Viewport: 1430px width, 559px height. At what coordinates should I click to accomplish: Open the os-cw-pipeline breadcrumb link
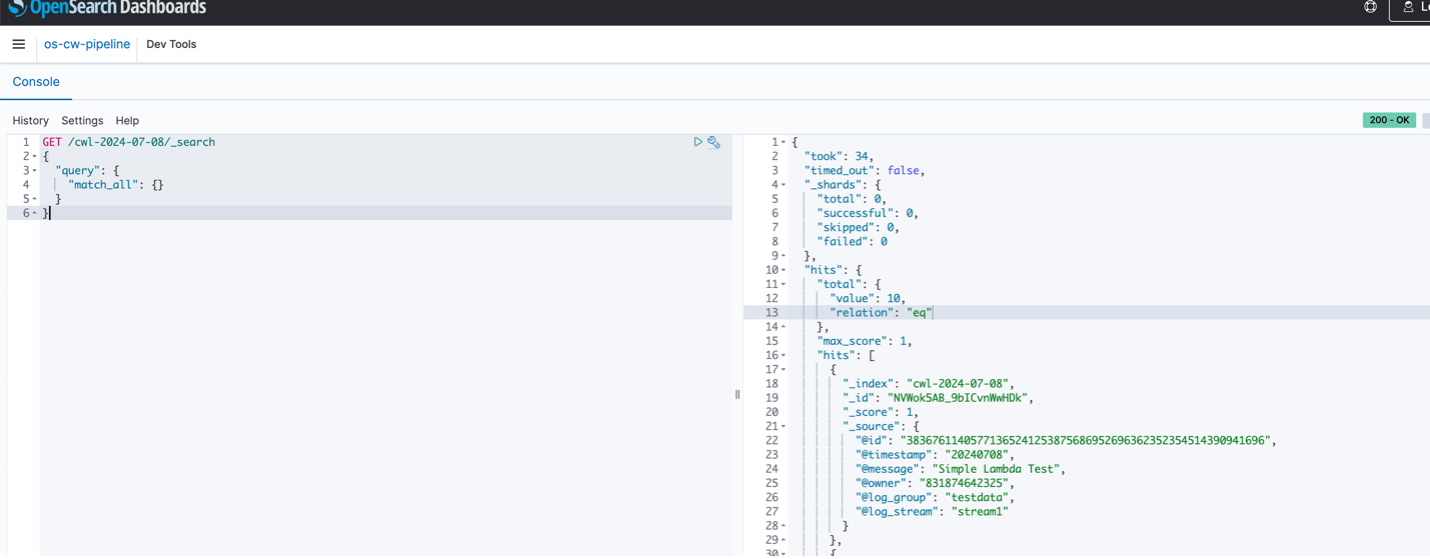(87, 44)
